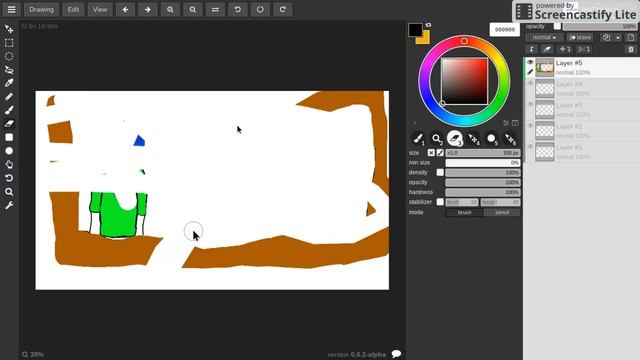Select preset slot 6
Image resolution: width=640 pixels, height=360 pixels.
(510, 139)
